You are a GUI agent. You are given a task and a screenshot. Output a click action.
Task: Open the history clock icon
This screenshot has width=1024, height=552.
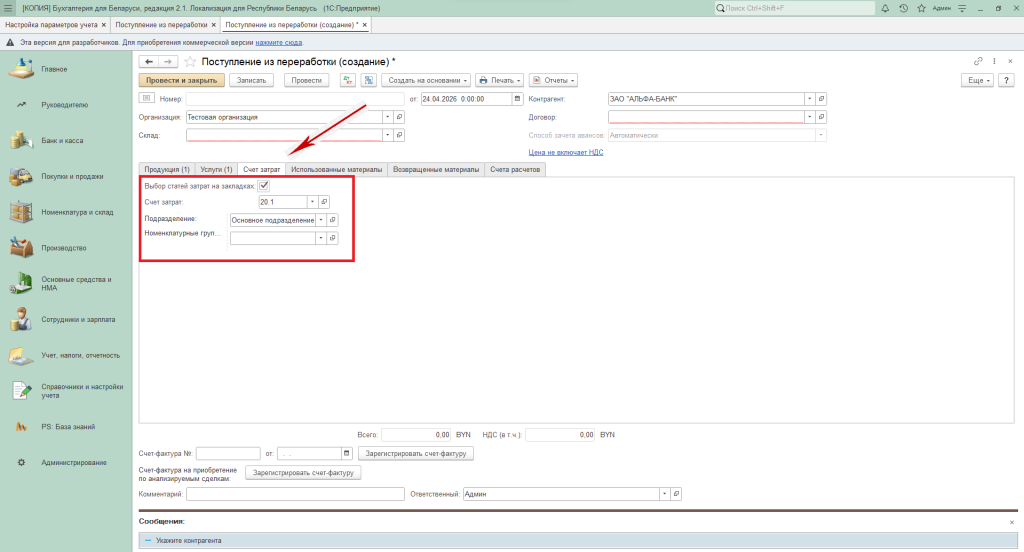pos(903,8)
